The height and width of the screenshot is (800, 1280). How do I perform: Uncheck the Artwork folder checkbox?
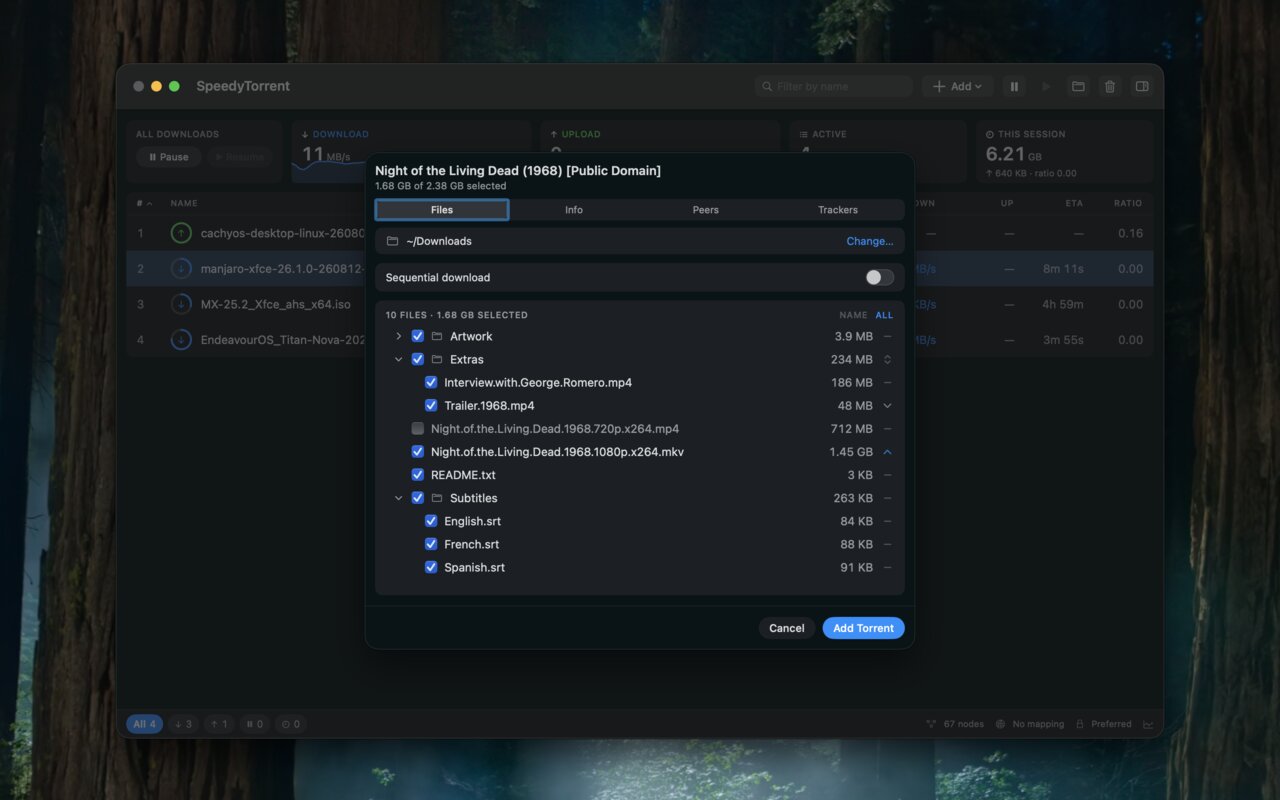click(x=418, y=336)
